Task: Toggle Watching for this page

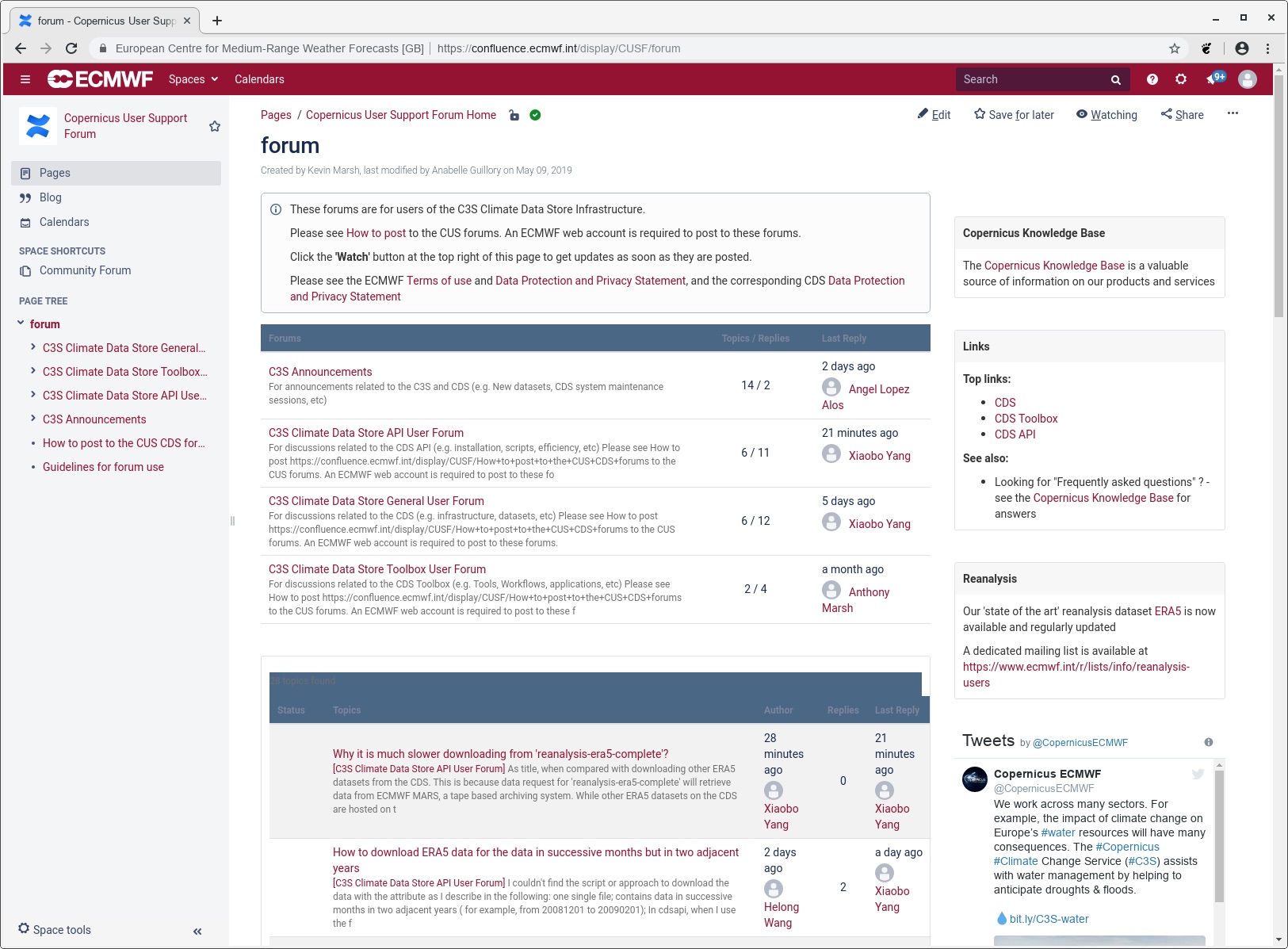Action: (x=1106, y=114)
